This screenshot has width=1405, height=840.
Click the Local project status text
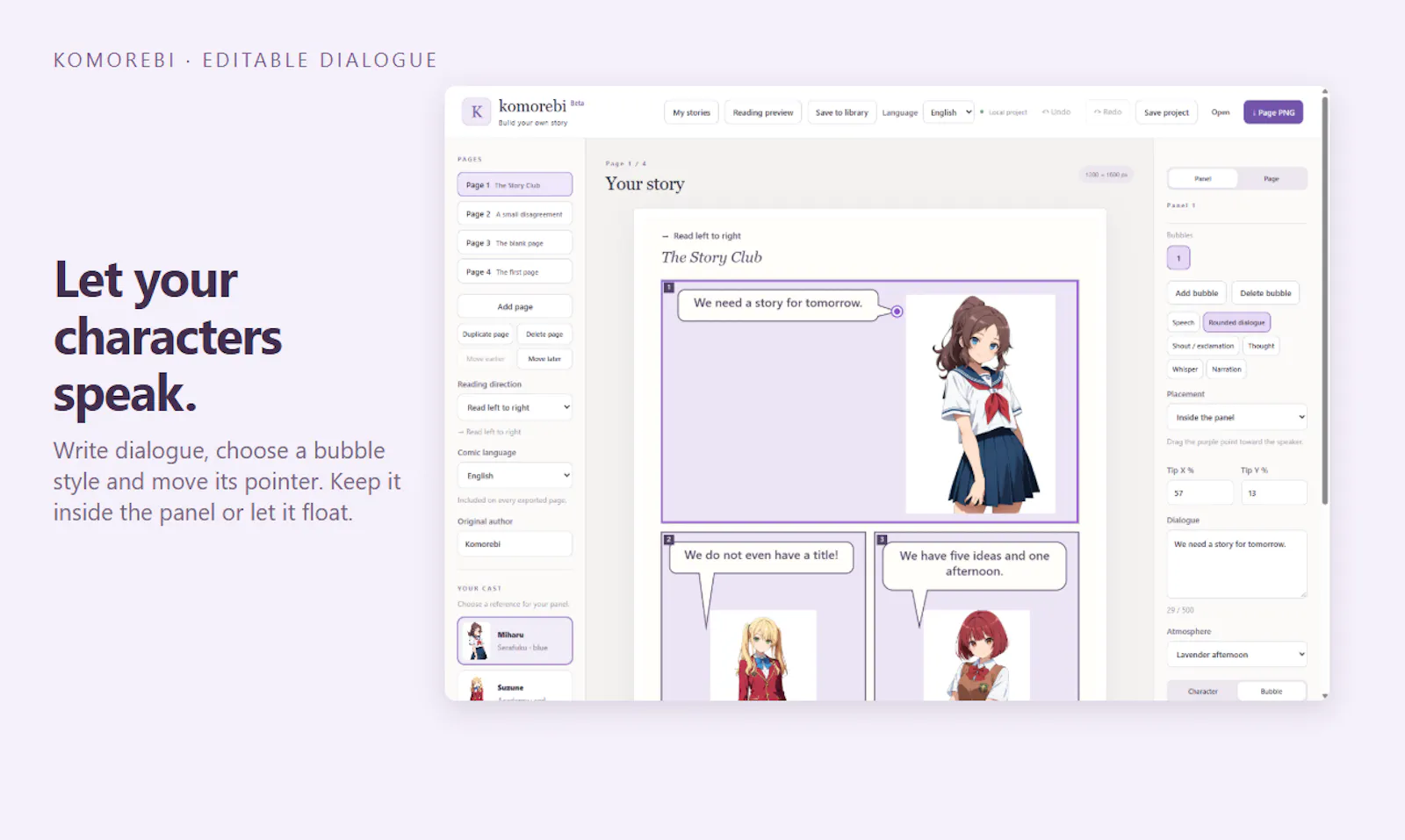[1007, 112]
